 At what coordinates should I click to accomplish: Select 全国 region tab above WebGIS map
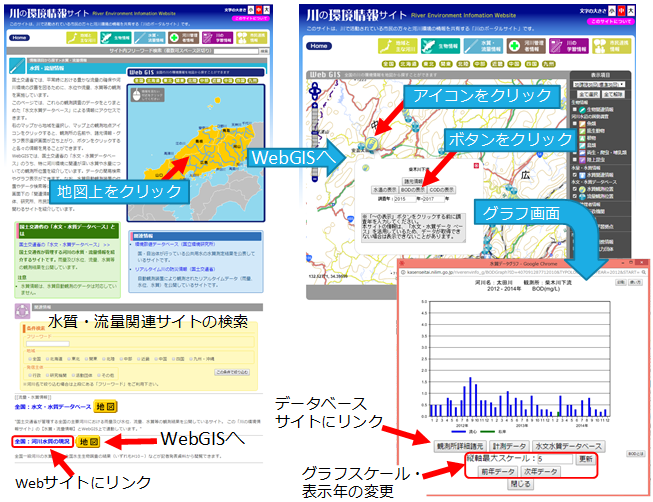tap(388, 64)
